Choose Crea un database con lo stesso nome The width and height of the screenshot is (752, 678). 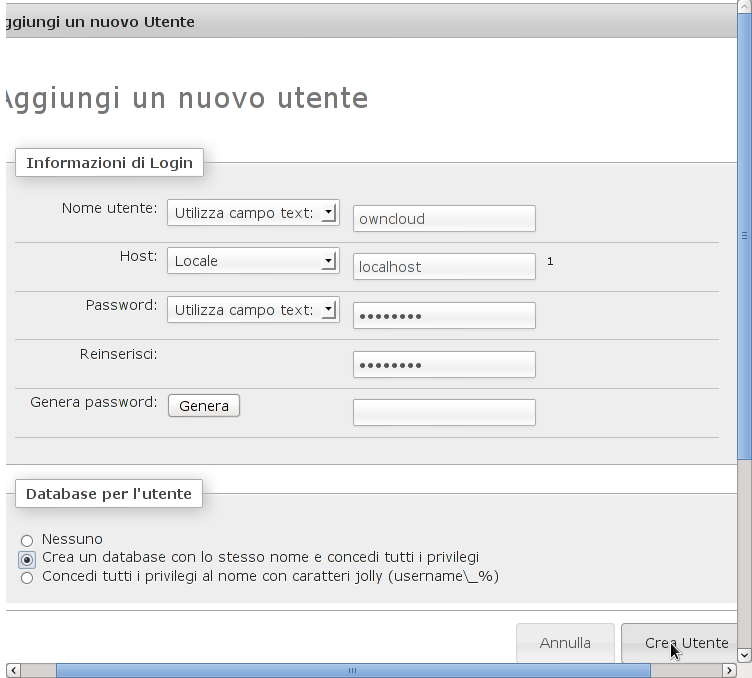click(27, 558)
